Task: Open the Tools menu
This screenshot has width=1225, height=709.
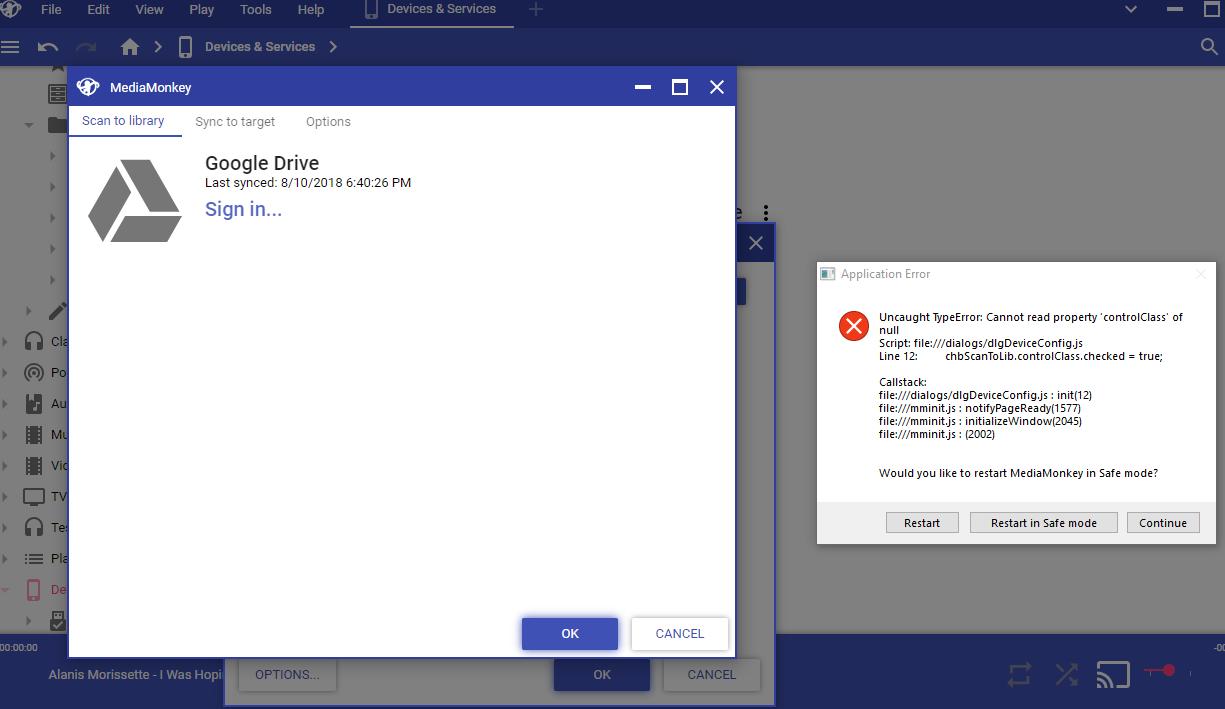Action: [x=255, y=10]
